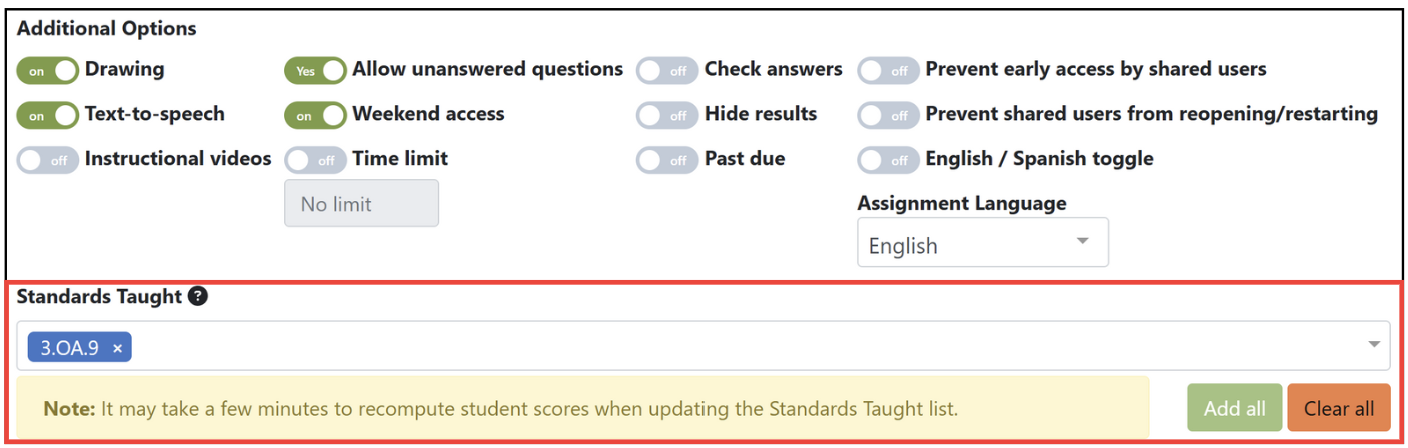Click the No limit time field
This screenshot has width=1408, height=448.
[x=361, y=203]
